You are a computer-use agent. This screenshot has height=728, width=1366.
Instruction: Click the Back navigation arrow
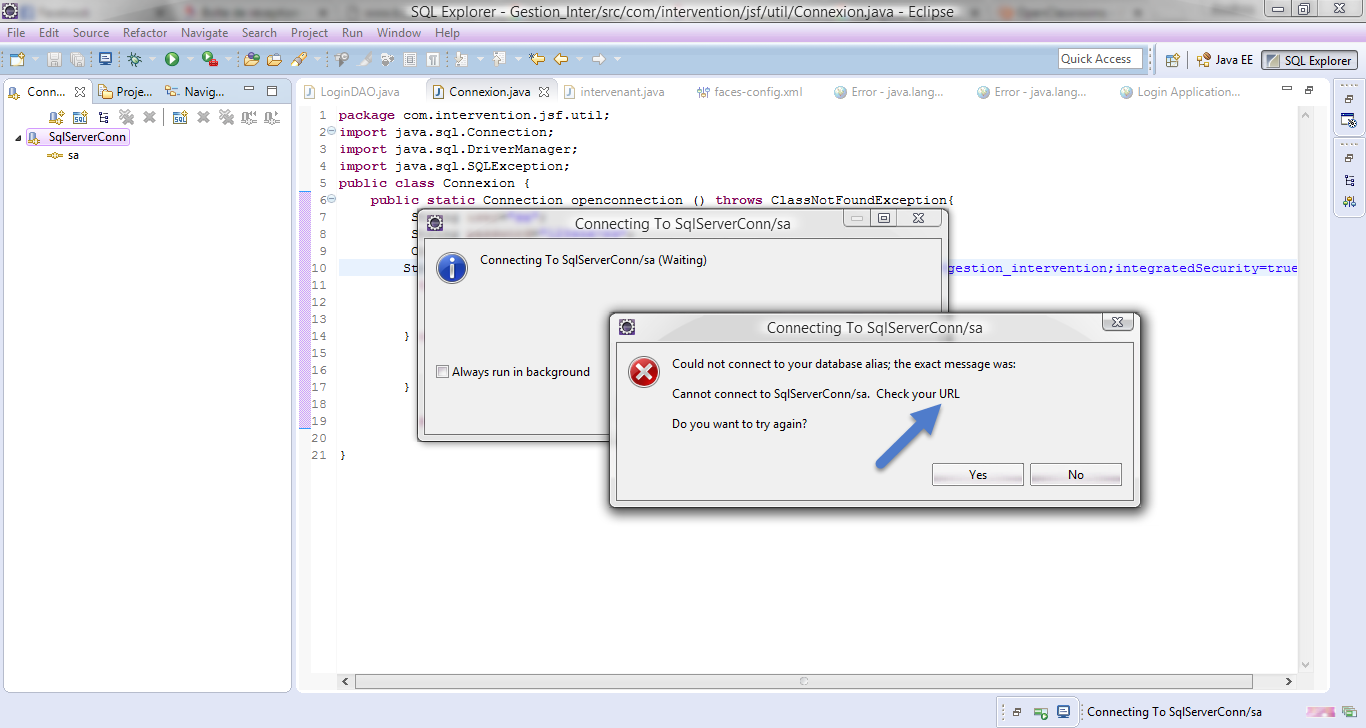[x=561, y=60]
